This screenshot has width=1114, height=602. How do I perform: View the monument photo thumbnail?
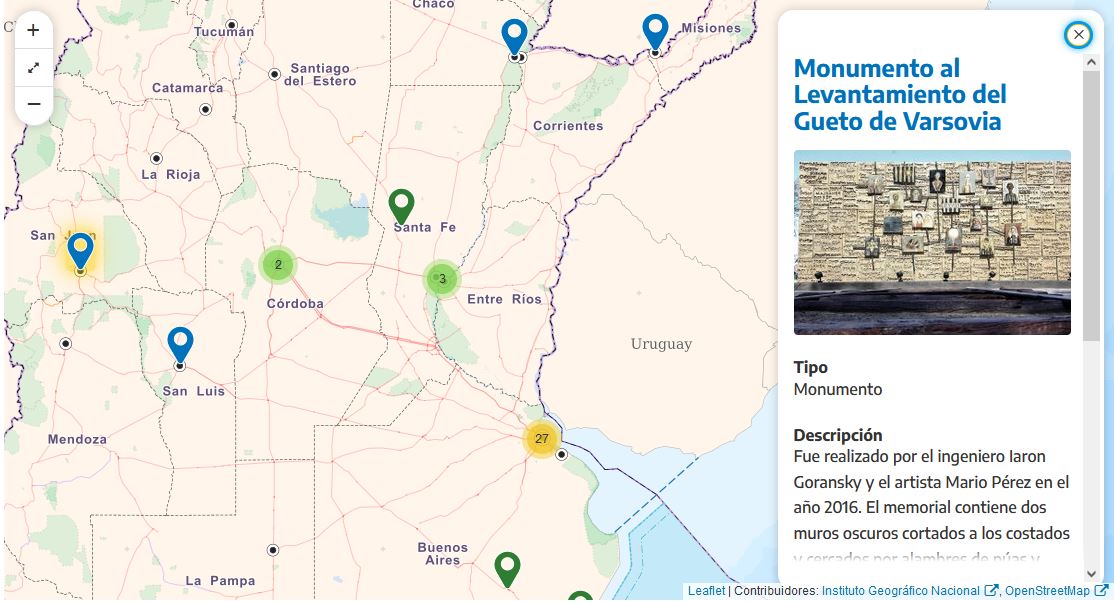(932, 242)
